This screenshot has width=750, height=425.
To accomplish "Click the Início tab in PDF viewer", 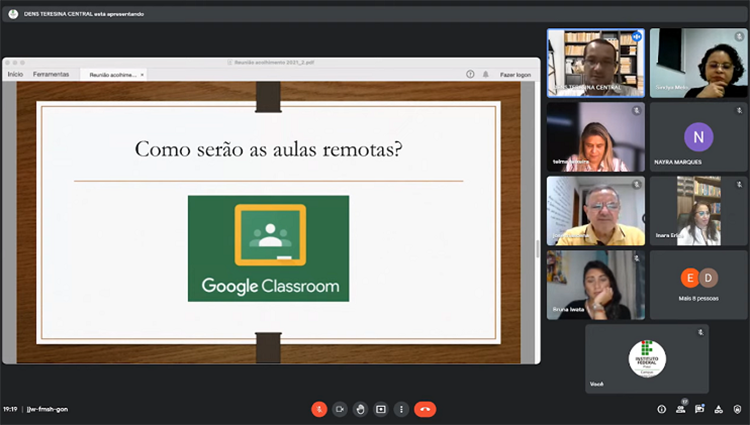I will tap(15, 74).
